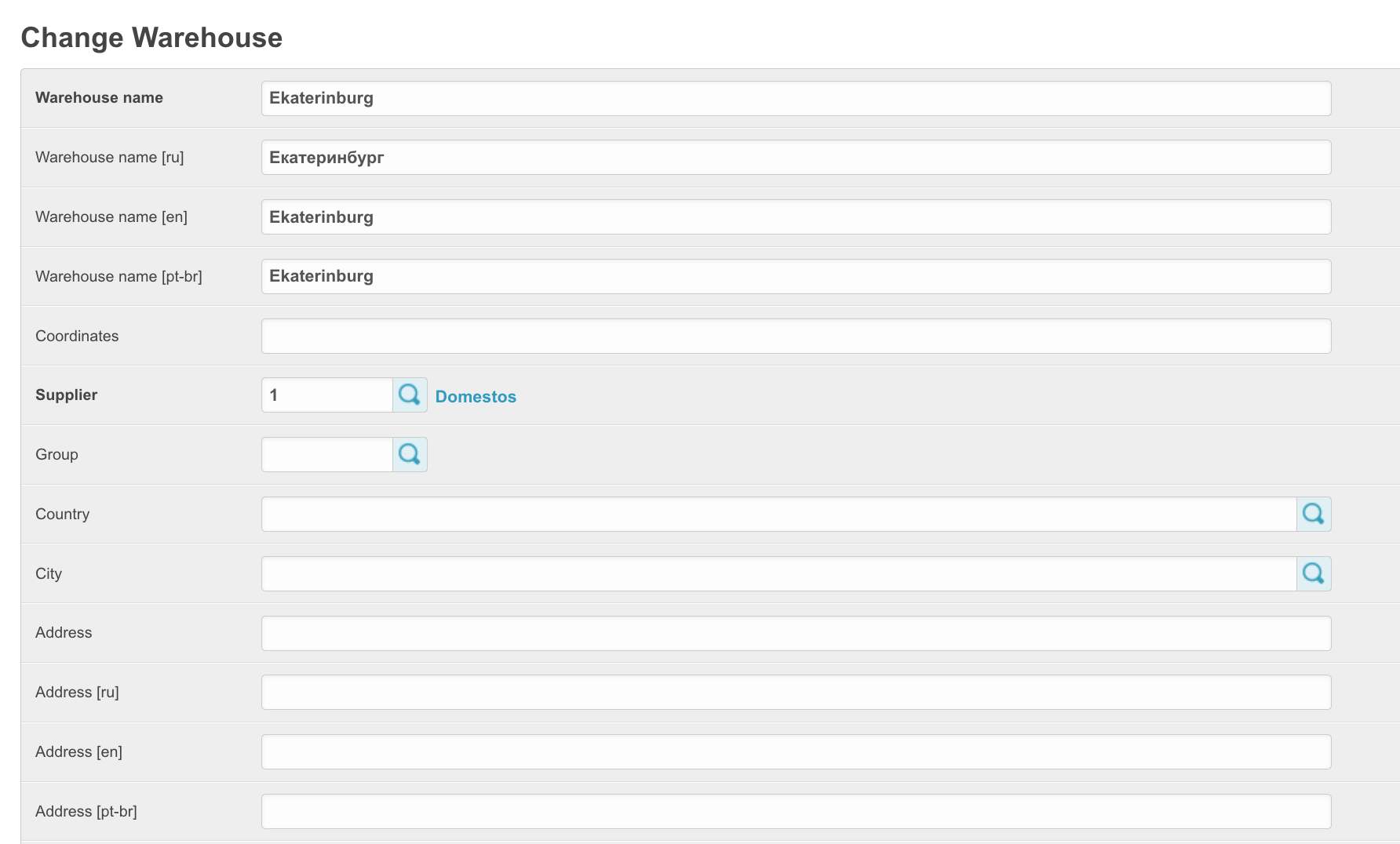Image resolution: width=1400 pixels, height=844 pixels.
Task: Focus the Warehouse name [ru] field
Action: point(796,158)
